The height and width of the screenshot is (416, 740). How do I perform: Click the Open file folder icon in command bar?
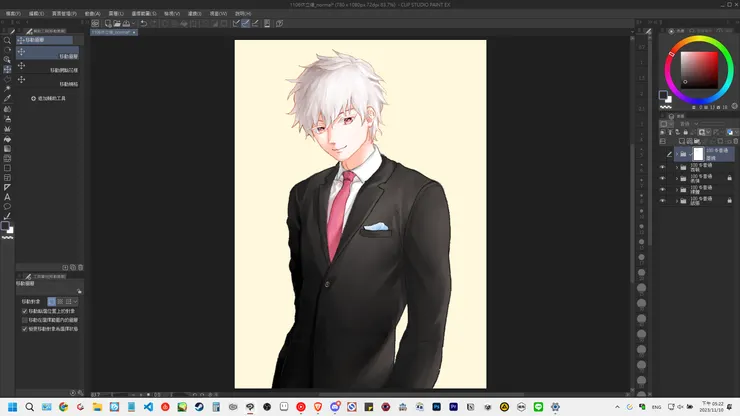point(117,23)
